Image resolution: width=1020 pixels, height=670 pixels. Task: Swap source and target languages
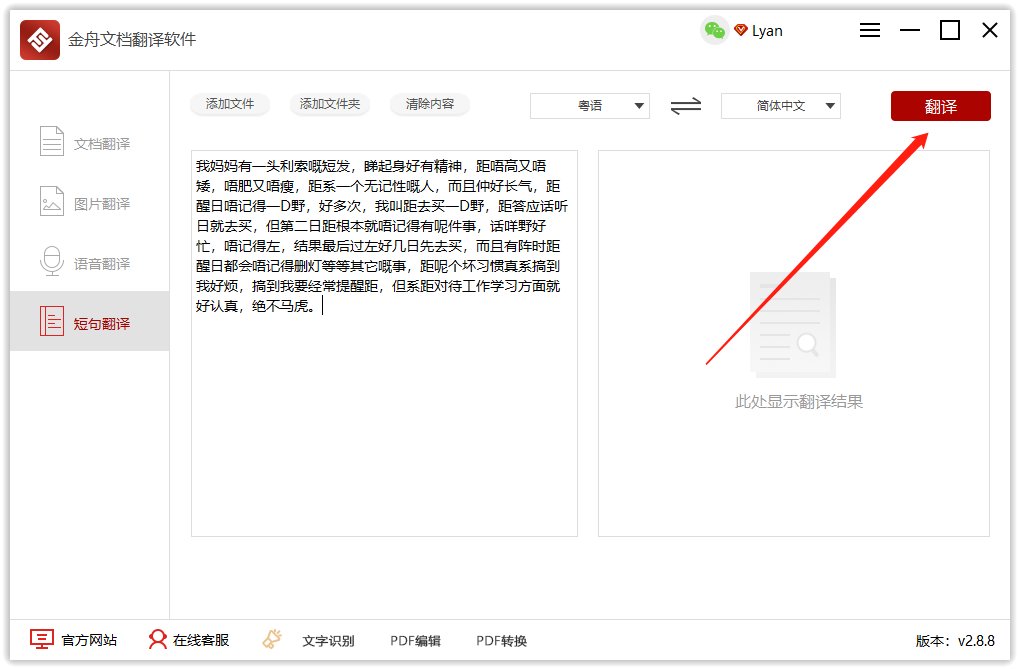click(x=685, y=106)
